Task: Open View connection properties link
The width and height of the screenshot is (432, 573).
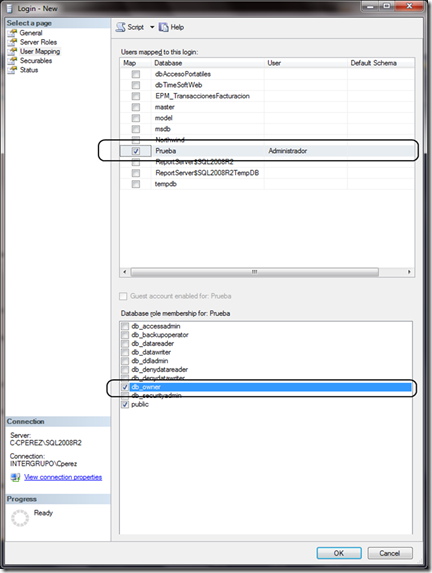Action: click(x=63, y=477)
